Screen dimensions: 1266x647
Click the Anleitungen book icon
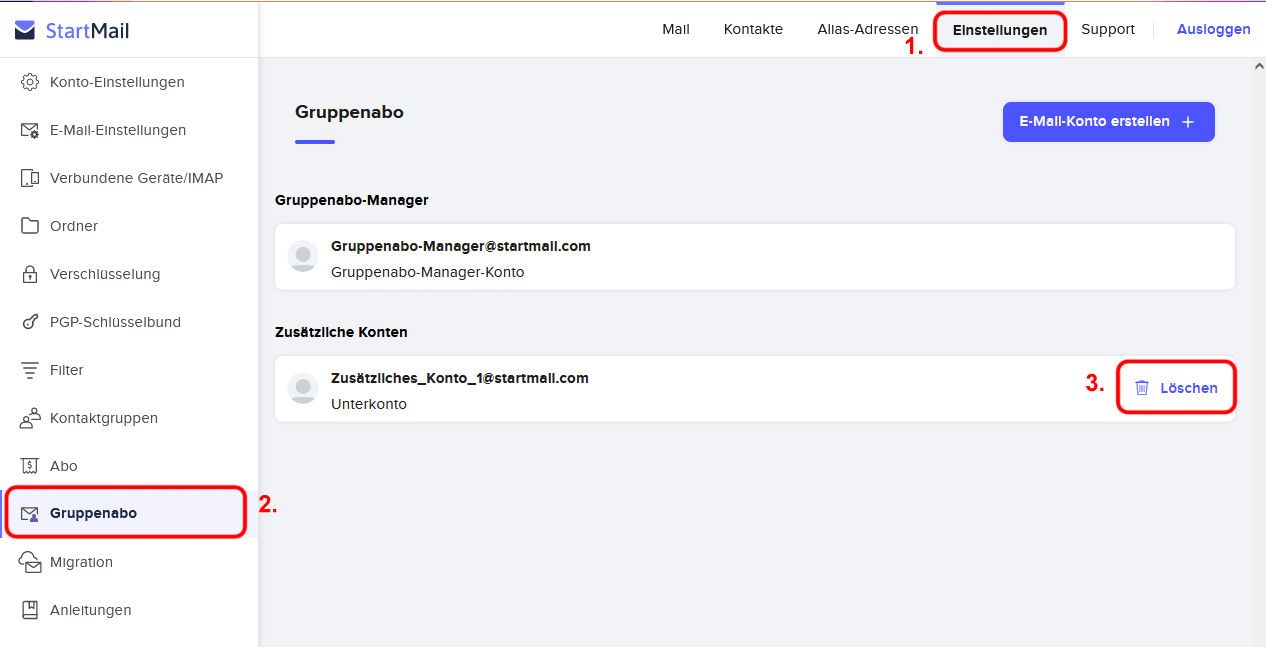(30, 610)
